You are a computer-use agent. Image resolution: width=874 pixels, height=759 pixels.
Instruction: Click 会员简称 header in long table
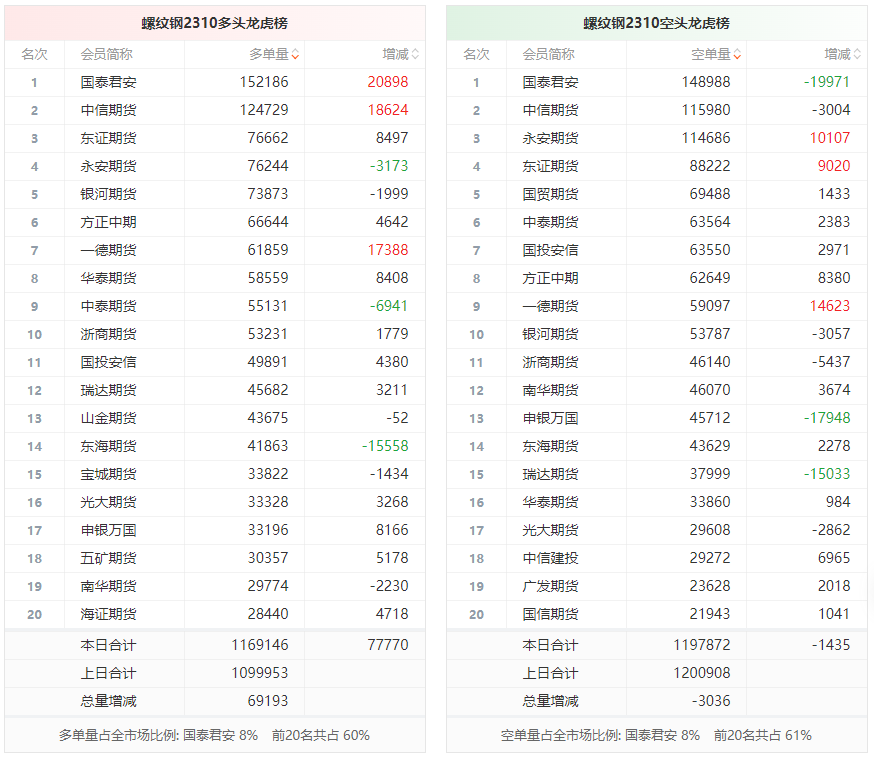pos(106,55)
